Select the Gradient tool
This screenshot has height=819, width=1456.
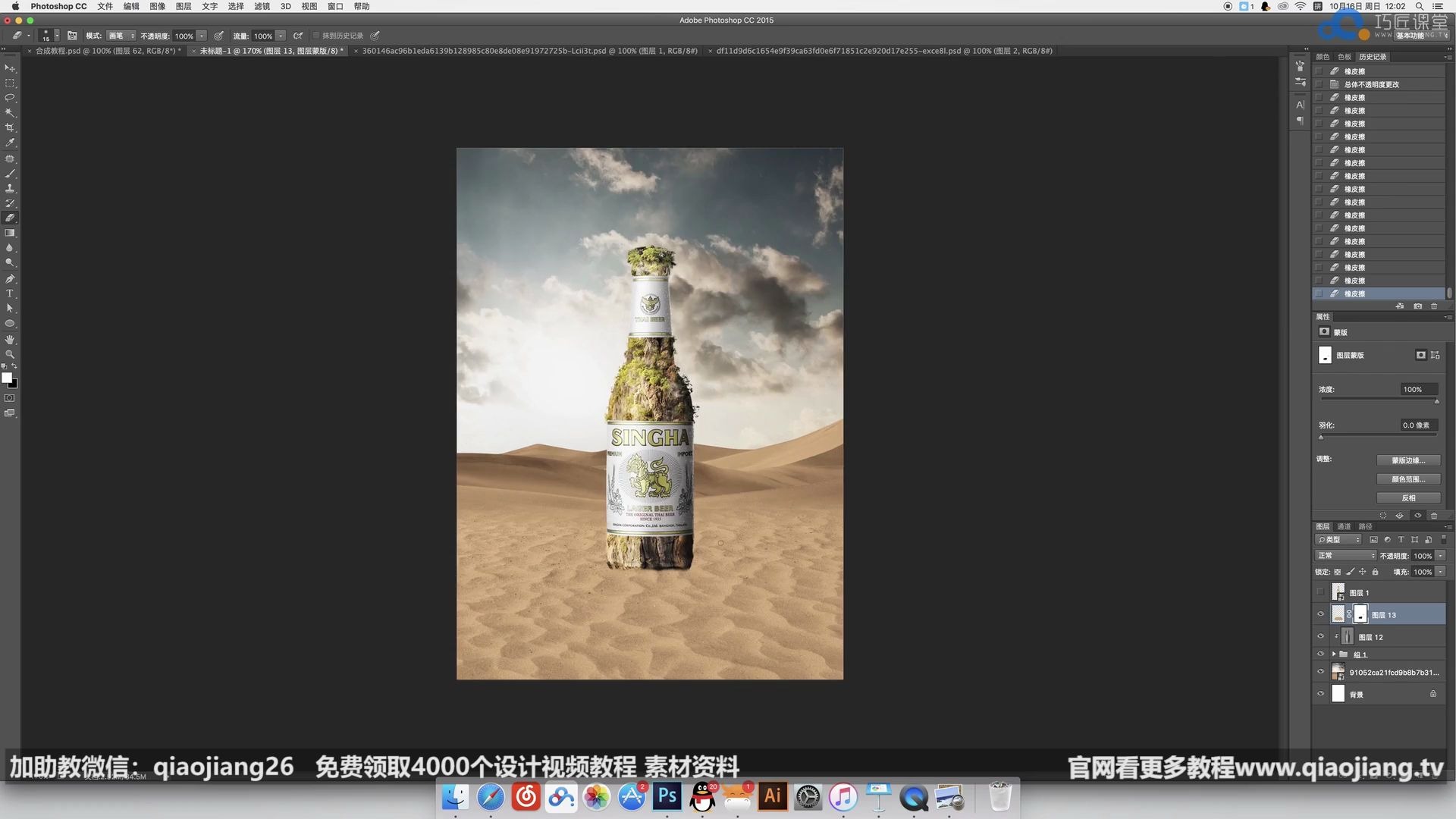click(x=10, y=233)
